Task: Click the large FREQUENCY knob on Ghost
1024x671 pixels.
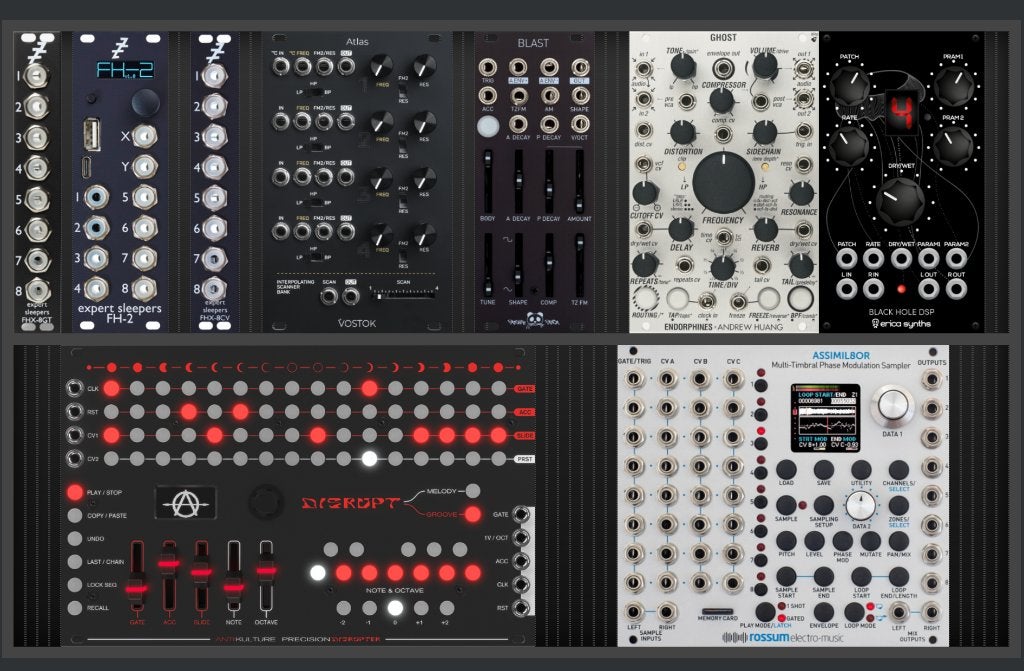Action: 724,184
